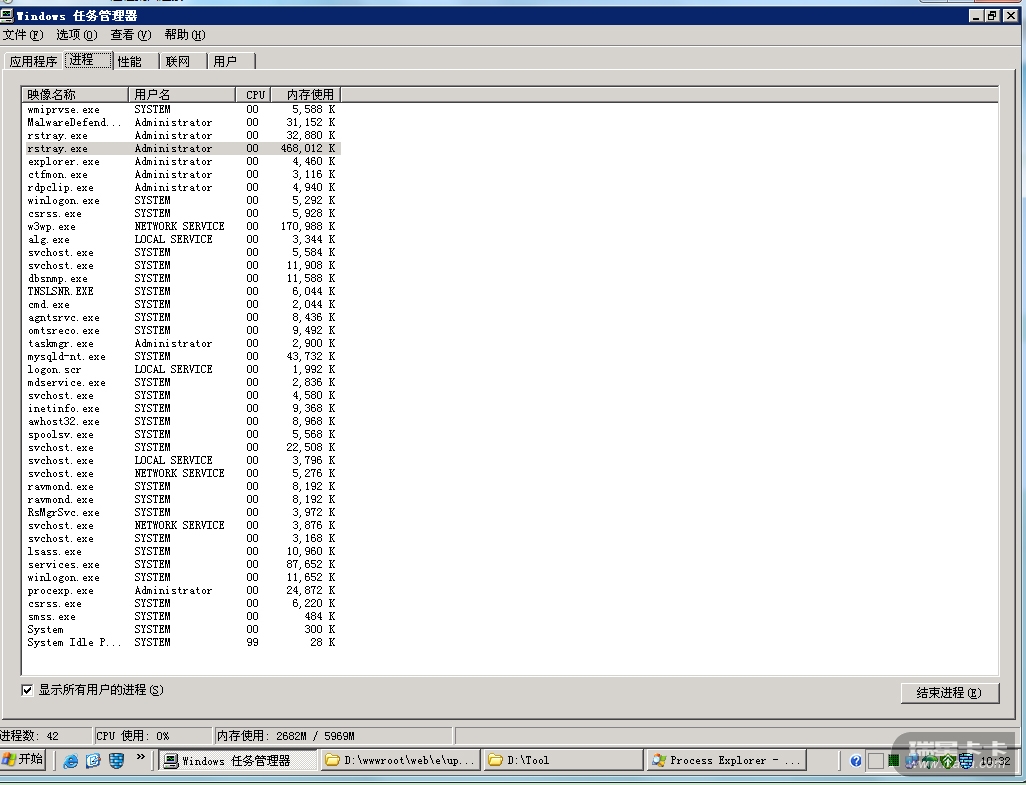
Task: Click the blue firewall shield tray icon
Action: [966, 761]
